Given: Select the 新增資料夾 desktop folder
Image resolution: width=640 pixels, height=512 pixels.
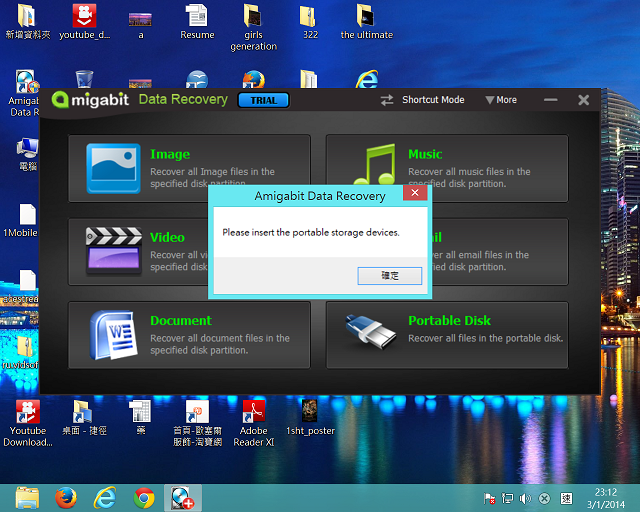Looking at the screenshot, I should click(x=27, y=22).
